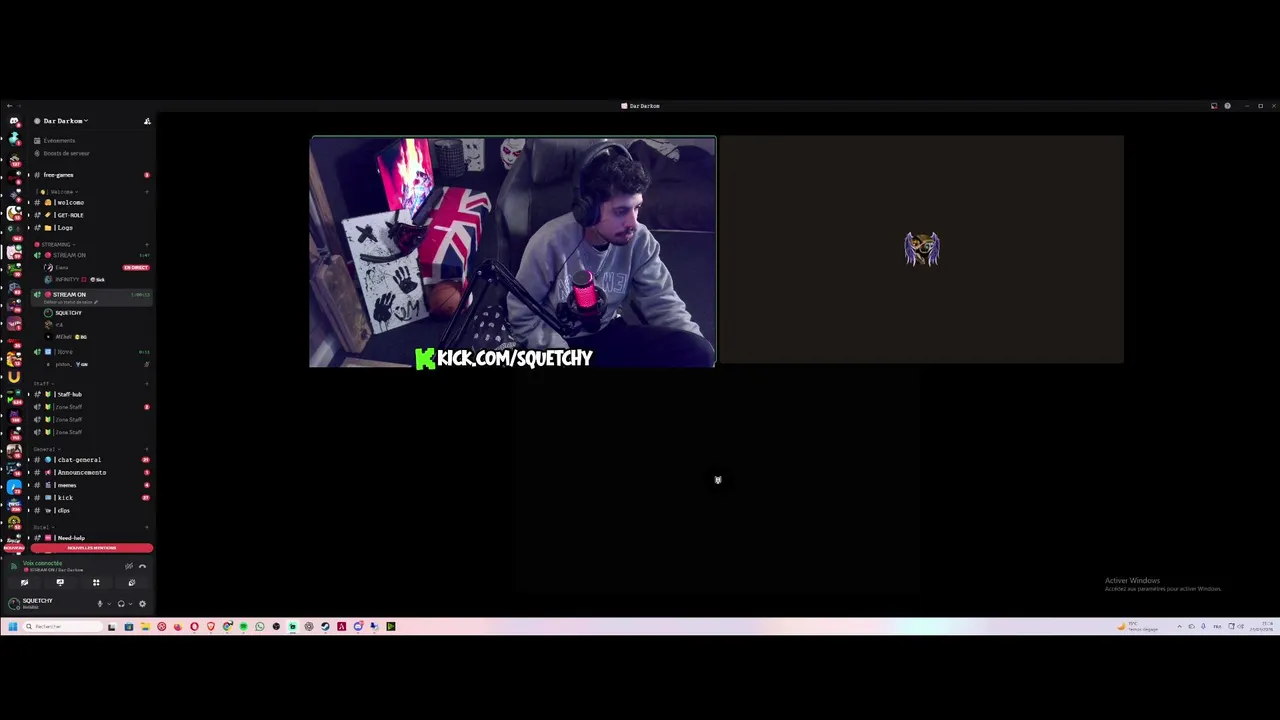
Task: Focus the avatar-only participant tile
Action: (x=921, y=250)
